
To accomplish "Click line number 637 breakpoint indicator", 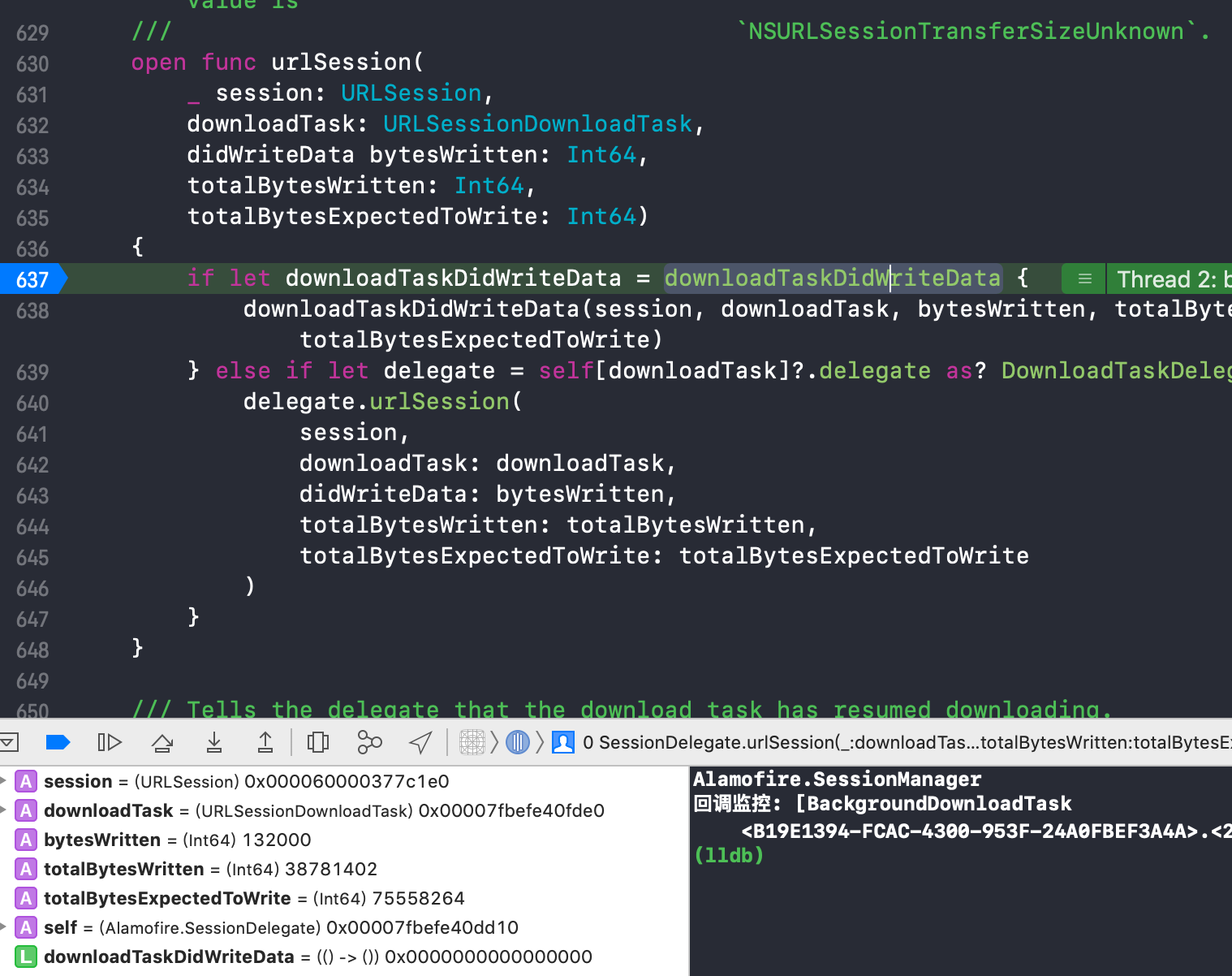I will click(32, 279).
